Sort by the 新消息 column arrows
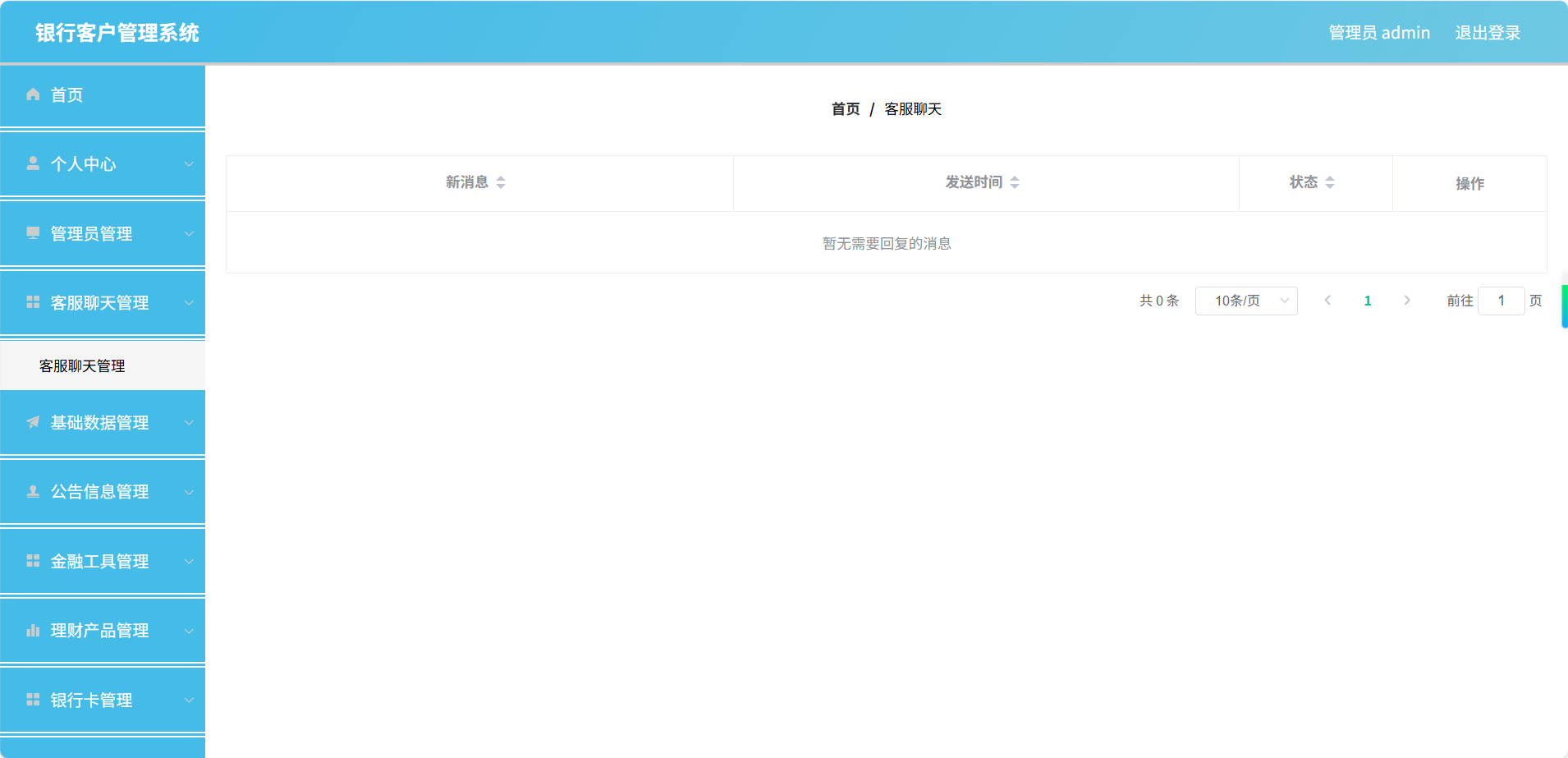Screen dimensions: 1568x758 501,182
